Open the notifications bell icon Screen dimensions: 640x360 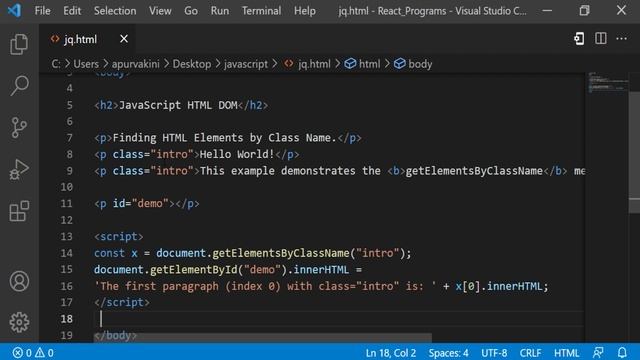coord(622,353)
